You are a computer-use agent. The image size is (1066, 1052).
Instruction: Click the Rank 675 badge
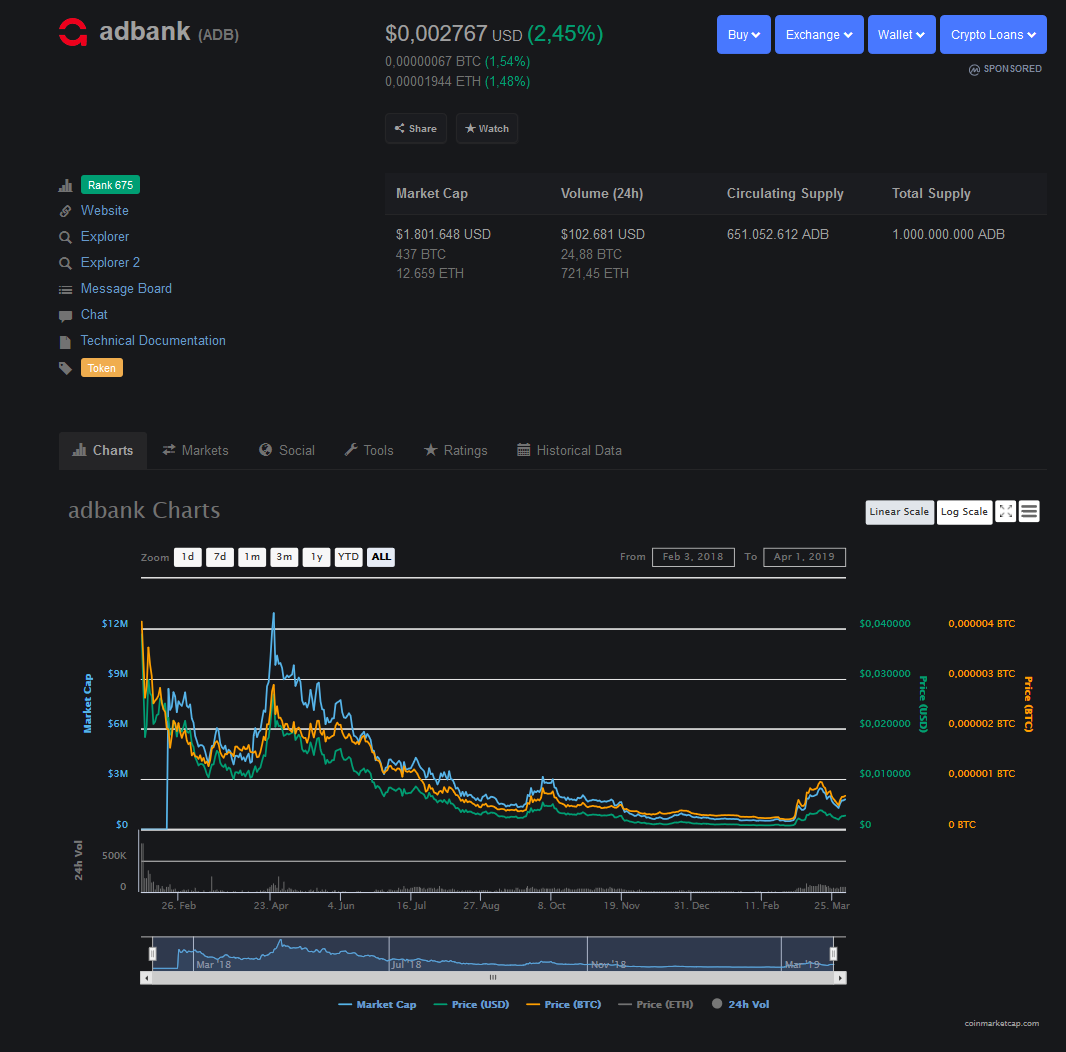coord(110,185)
